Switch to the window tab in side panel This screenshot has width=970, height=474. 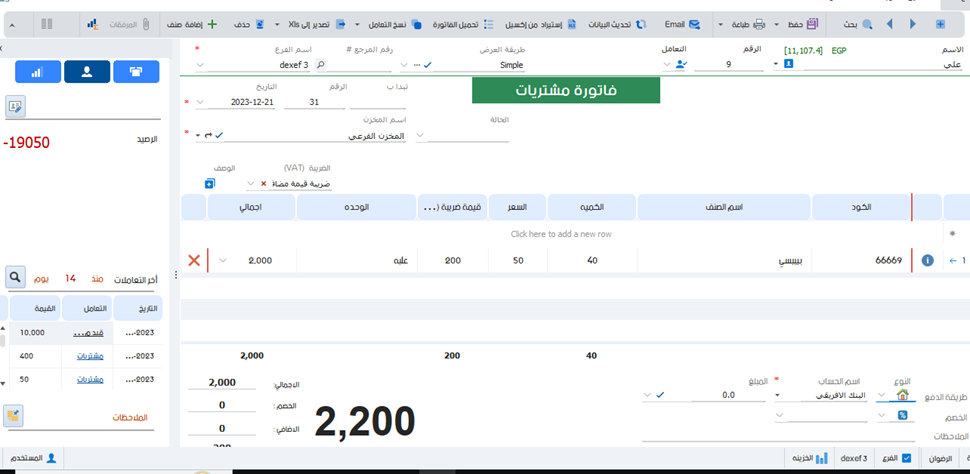coord(136,72)
